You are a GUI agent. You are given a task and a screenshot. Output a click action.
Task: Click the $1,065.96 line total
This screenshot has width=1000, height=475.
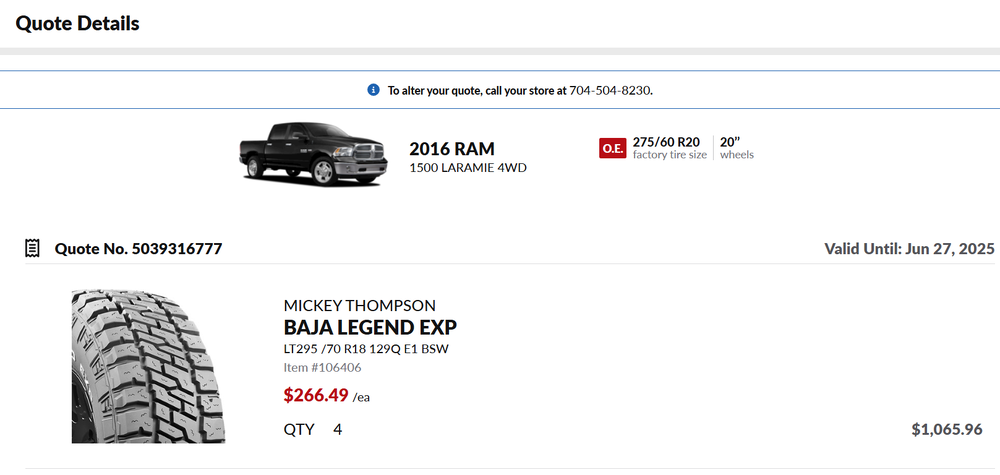tap(947, 429)
